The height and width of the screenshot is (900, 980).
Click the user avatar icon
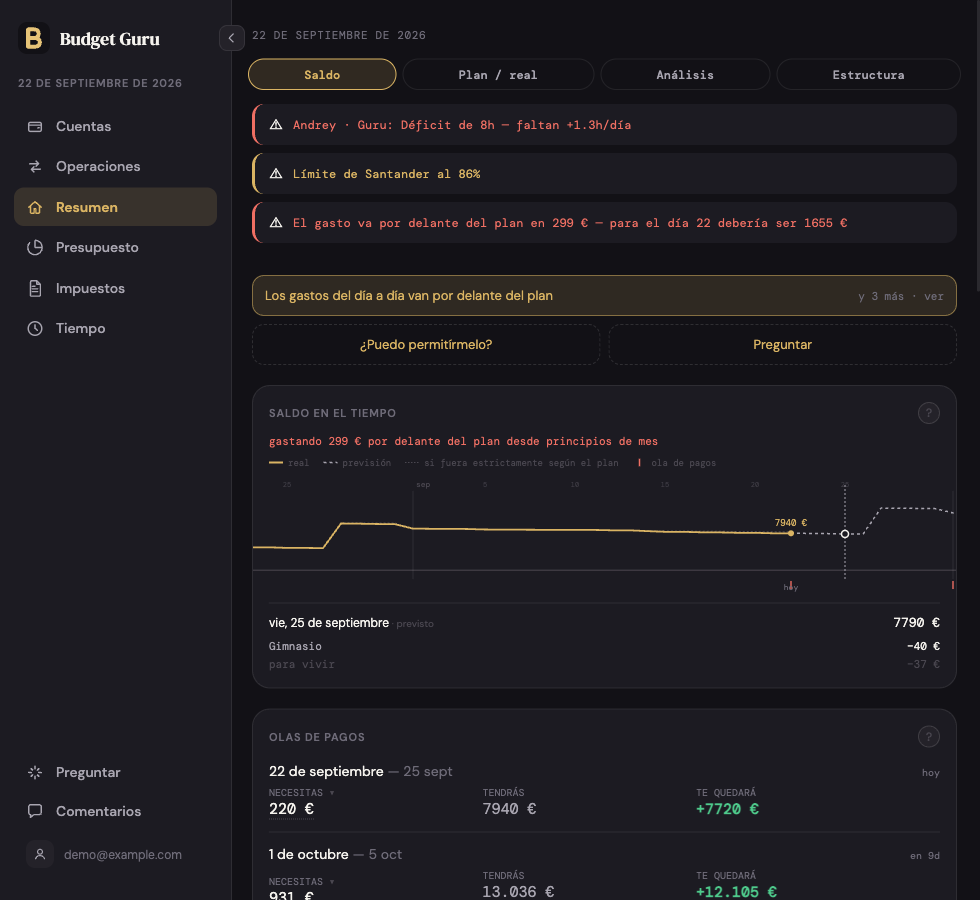pyautogui.click(x=40, y=854)
